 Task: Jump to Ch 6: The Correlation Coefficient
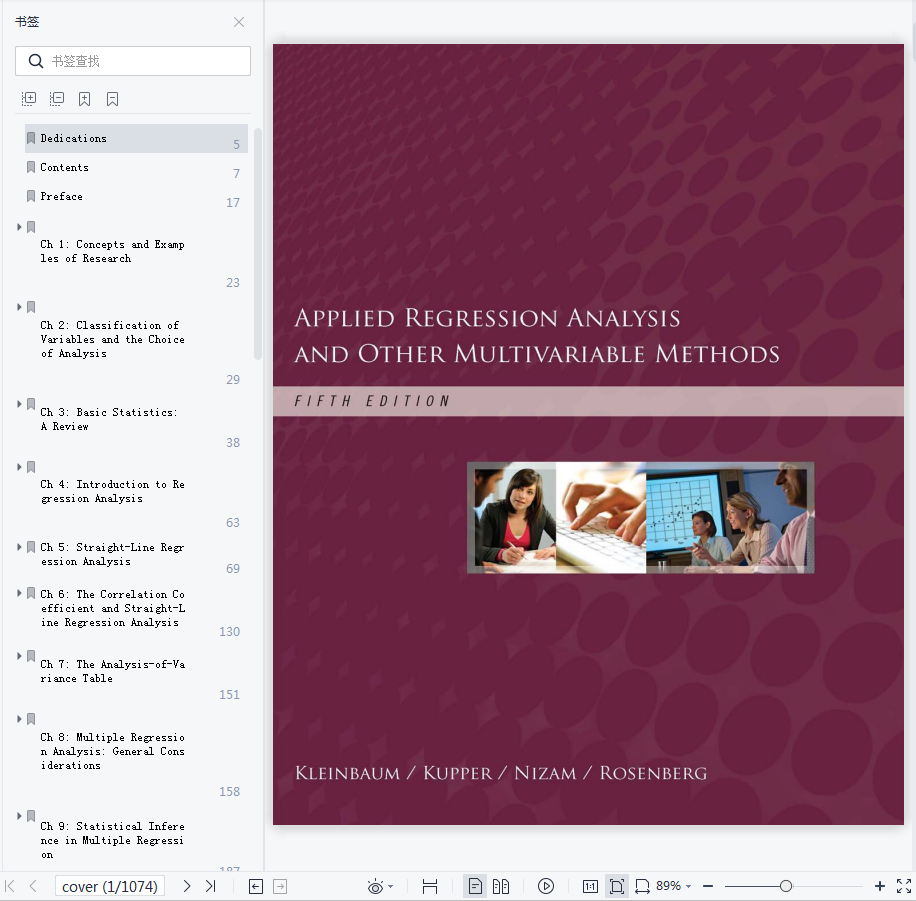coord(112,608)
